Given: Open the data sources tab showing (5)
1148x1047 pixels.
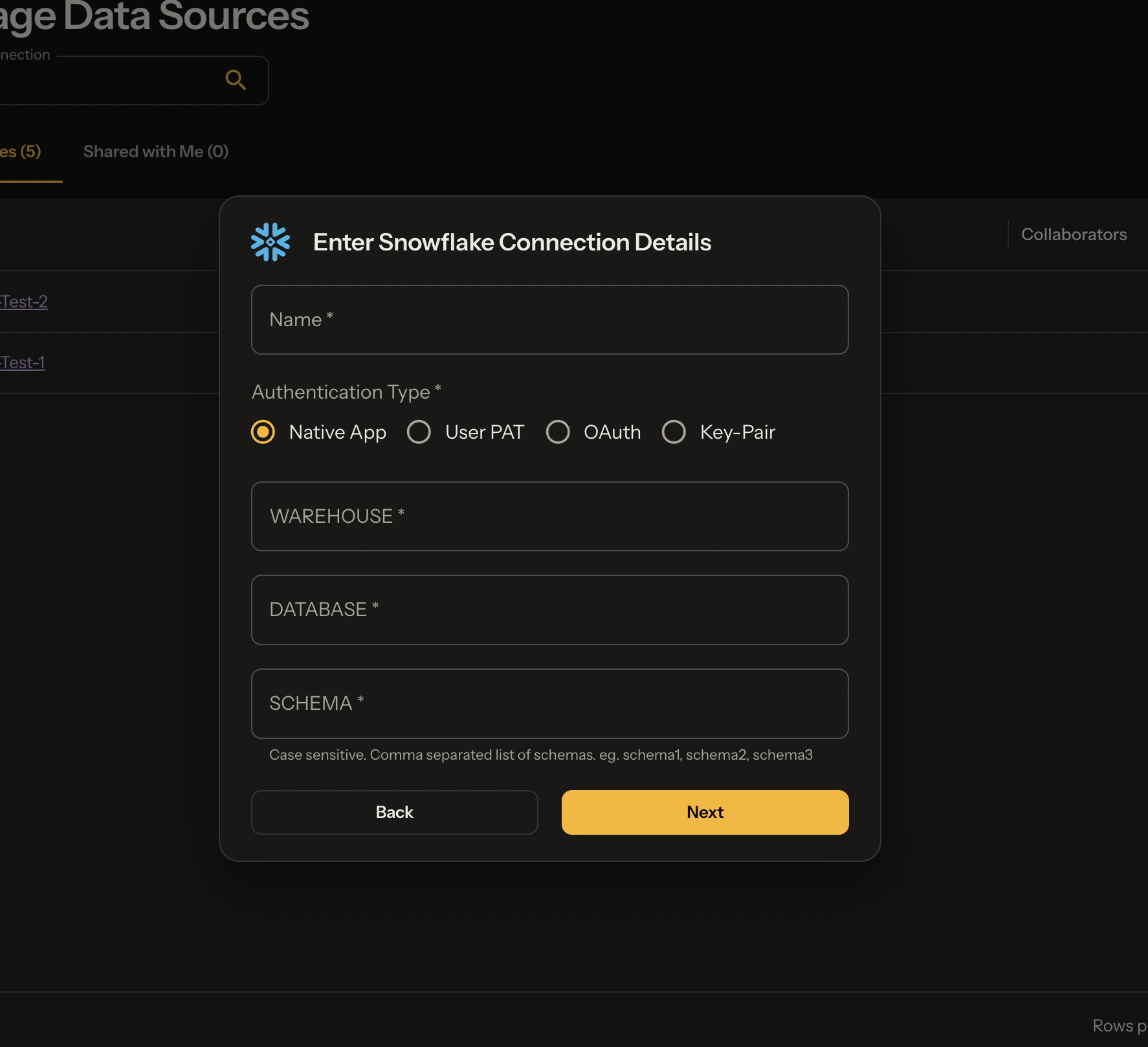Looking at the screenshot, I should point(21,151).
